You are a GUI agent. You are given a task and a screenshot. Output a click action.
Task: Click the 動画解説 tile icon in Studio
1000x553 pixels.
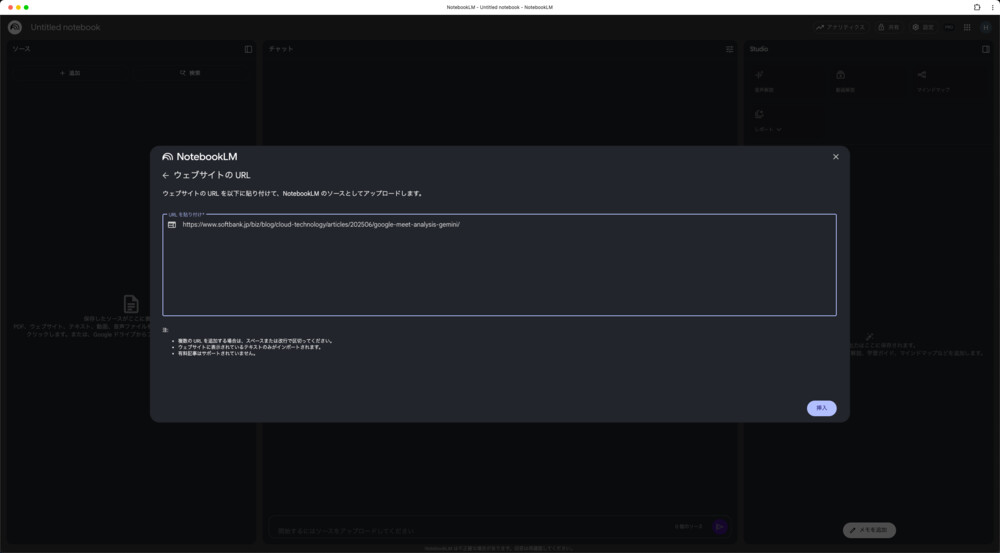pos(841,75)
